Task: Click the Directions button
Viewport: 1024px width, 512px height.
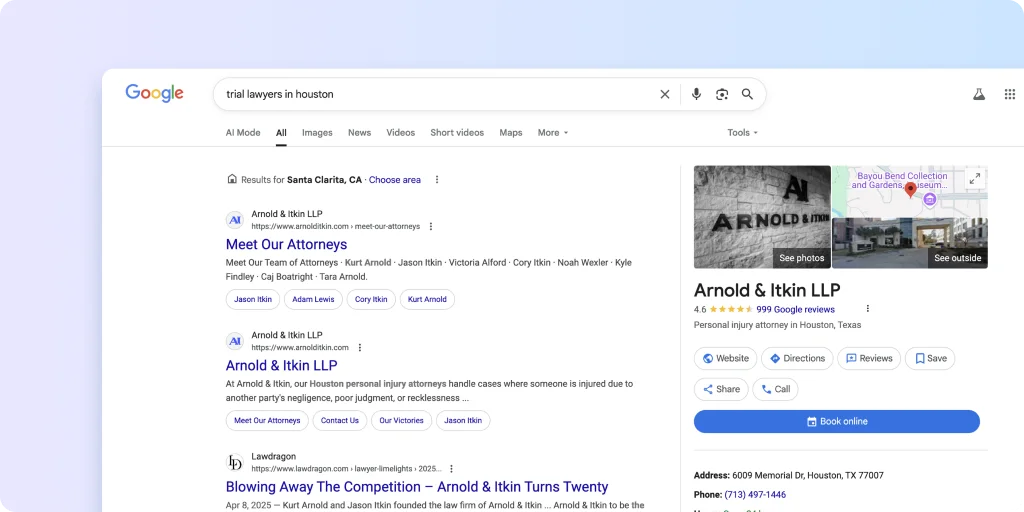Action: [x=797, y=359]
